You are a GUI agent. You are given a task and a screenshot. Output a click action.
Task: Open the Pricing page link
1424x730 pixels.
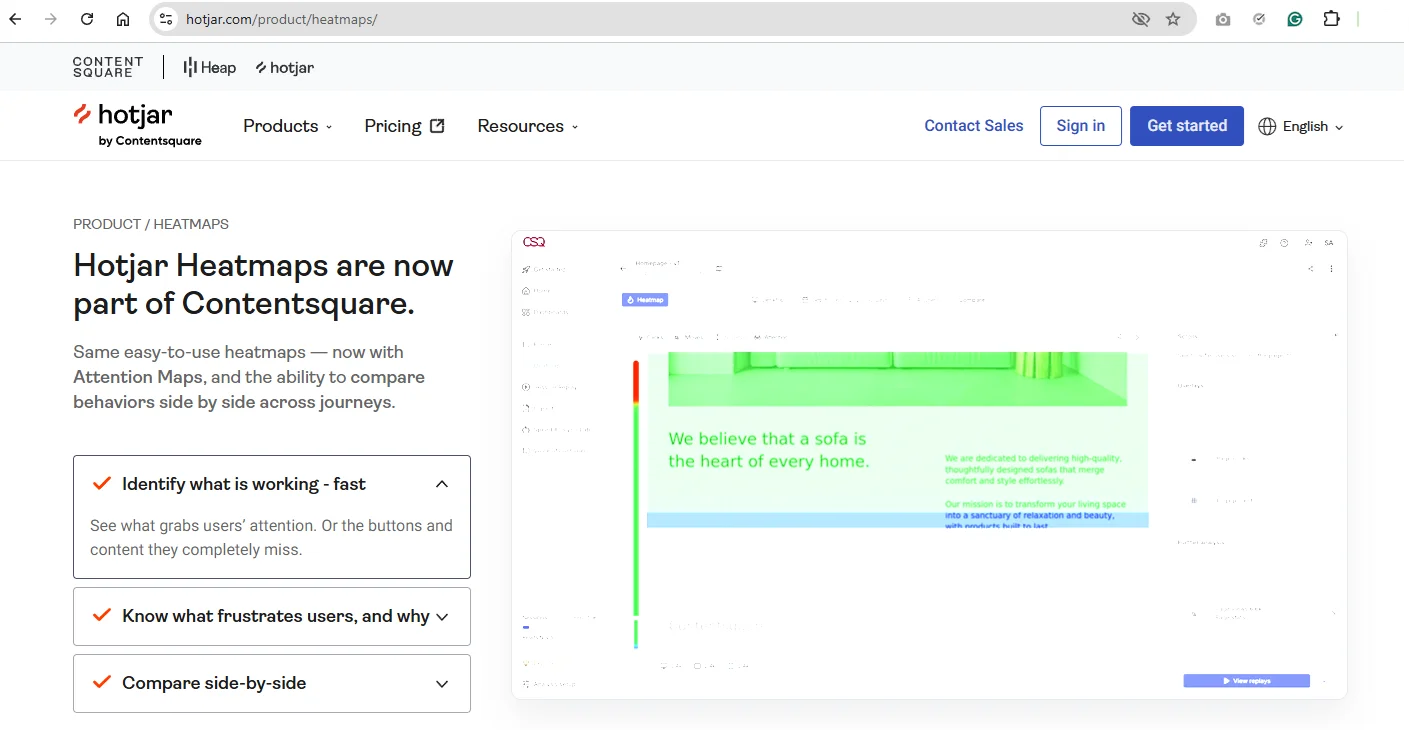coord(404,126)
